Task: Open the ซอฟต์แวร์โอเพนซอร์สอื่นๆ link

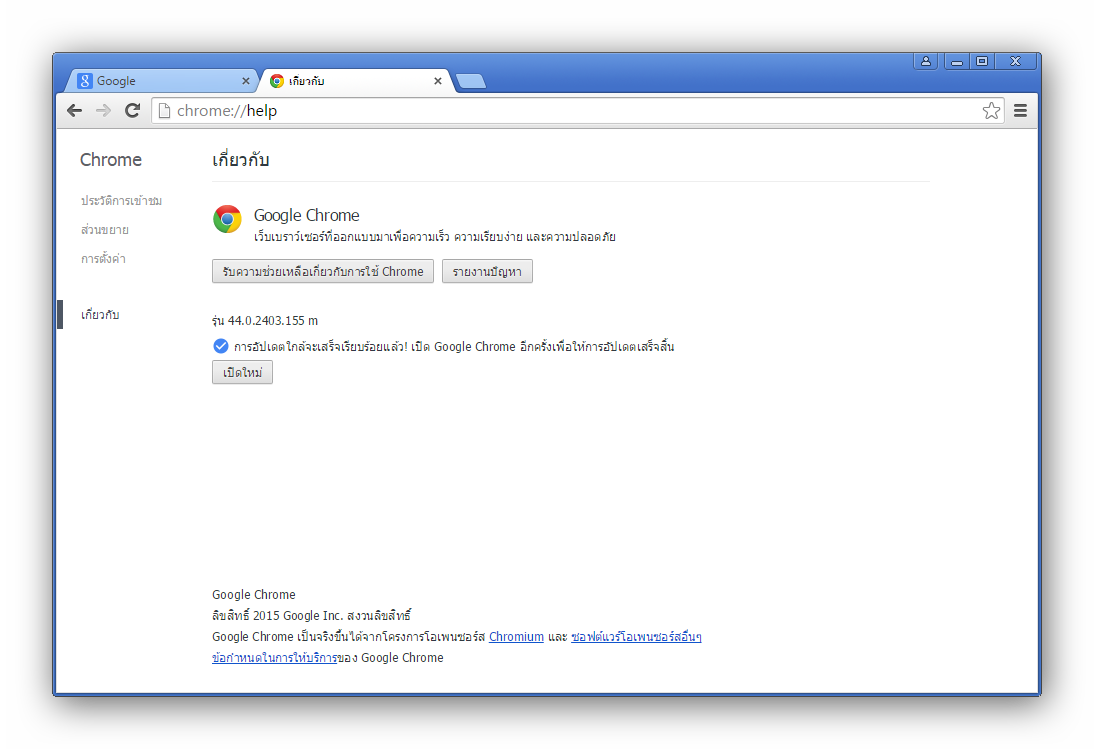Action: click(636, 637)
